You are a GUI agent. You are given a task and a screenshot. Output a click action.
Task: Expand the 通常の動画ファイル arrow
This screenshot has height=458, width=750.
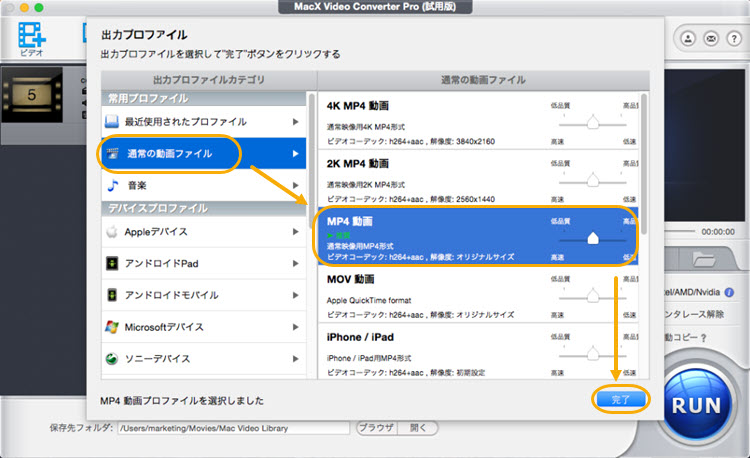click(296, 153)
